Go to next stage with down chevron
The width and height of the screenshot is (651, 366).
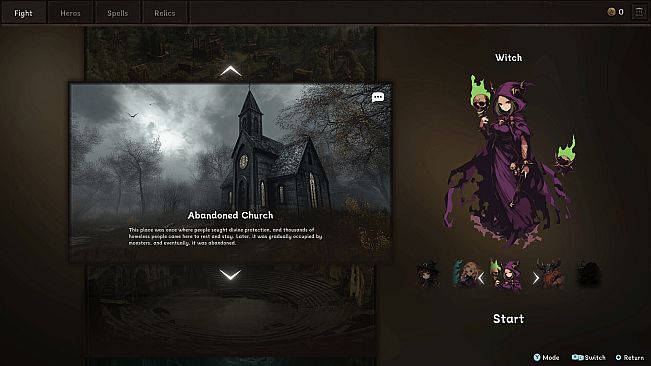(230, 274)
